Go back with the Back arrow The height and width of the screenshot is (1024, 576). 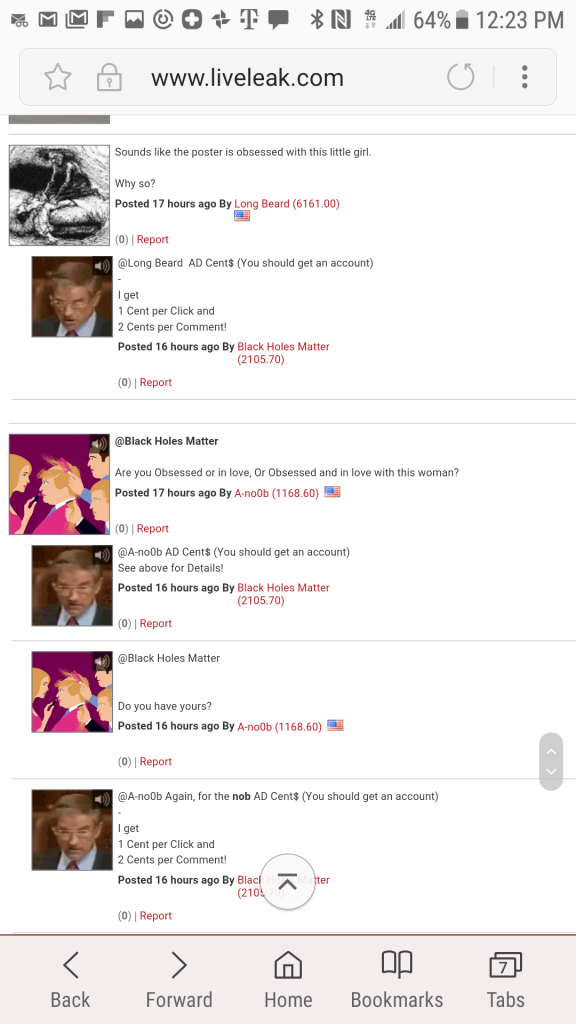pos(71,980)
